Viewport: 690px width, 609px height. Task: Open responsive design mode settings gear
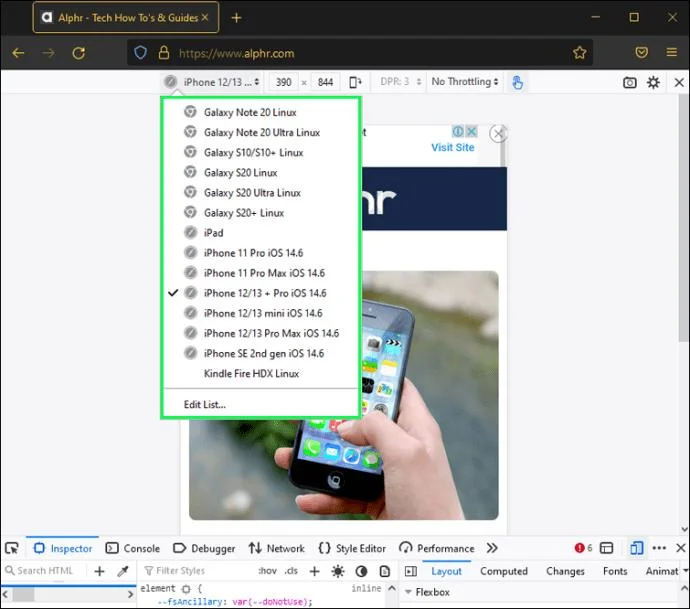(x=653, y=82)
